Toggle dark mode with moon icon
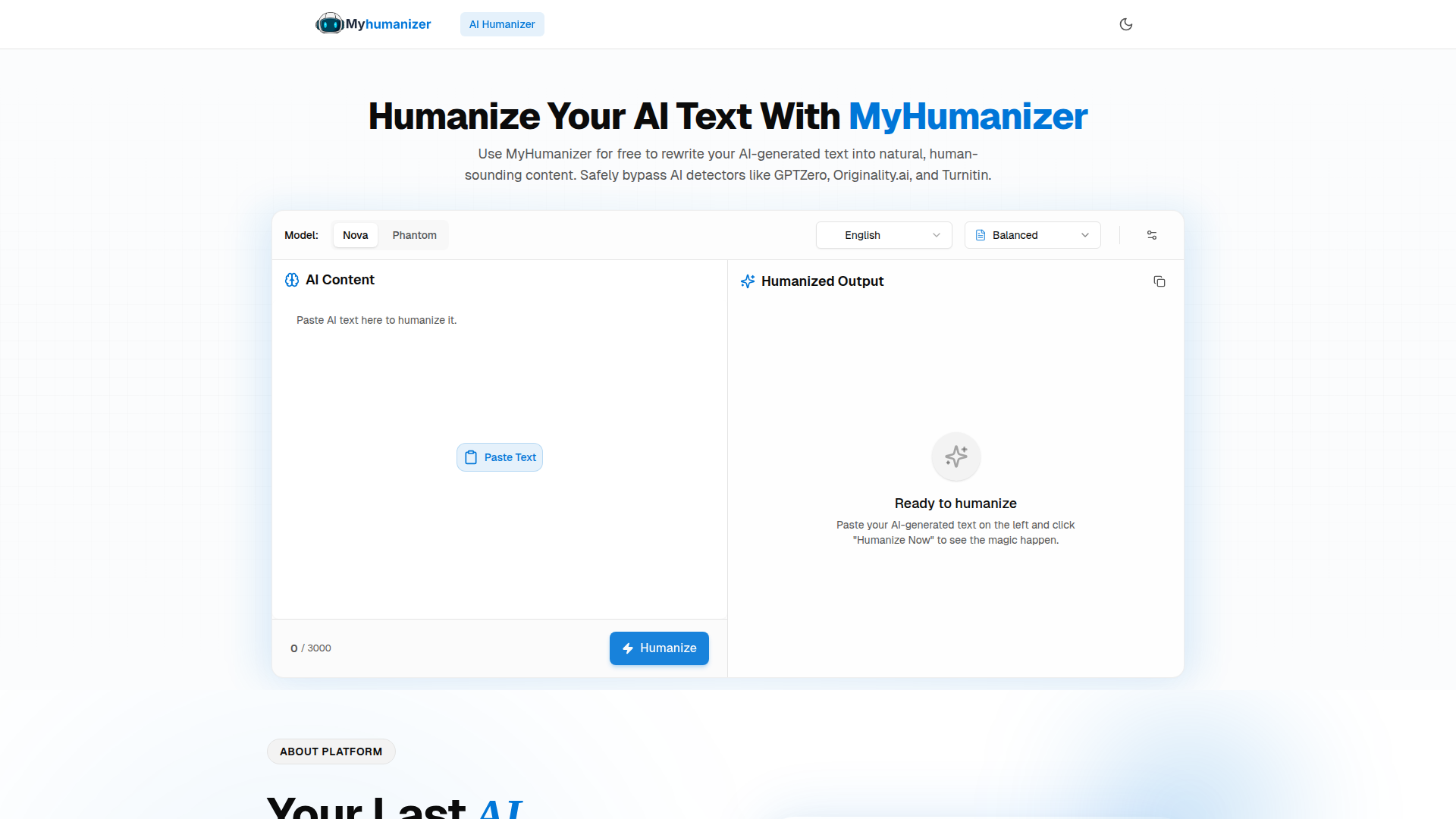 click(1125, 24)
